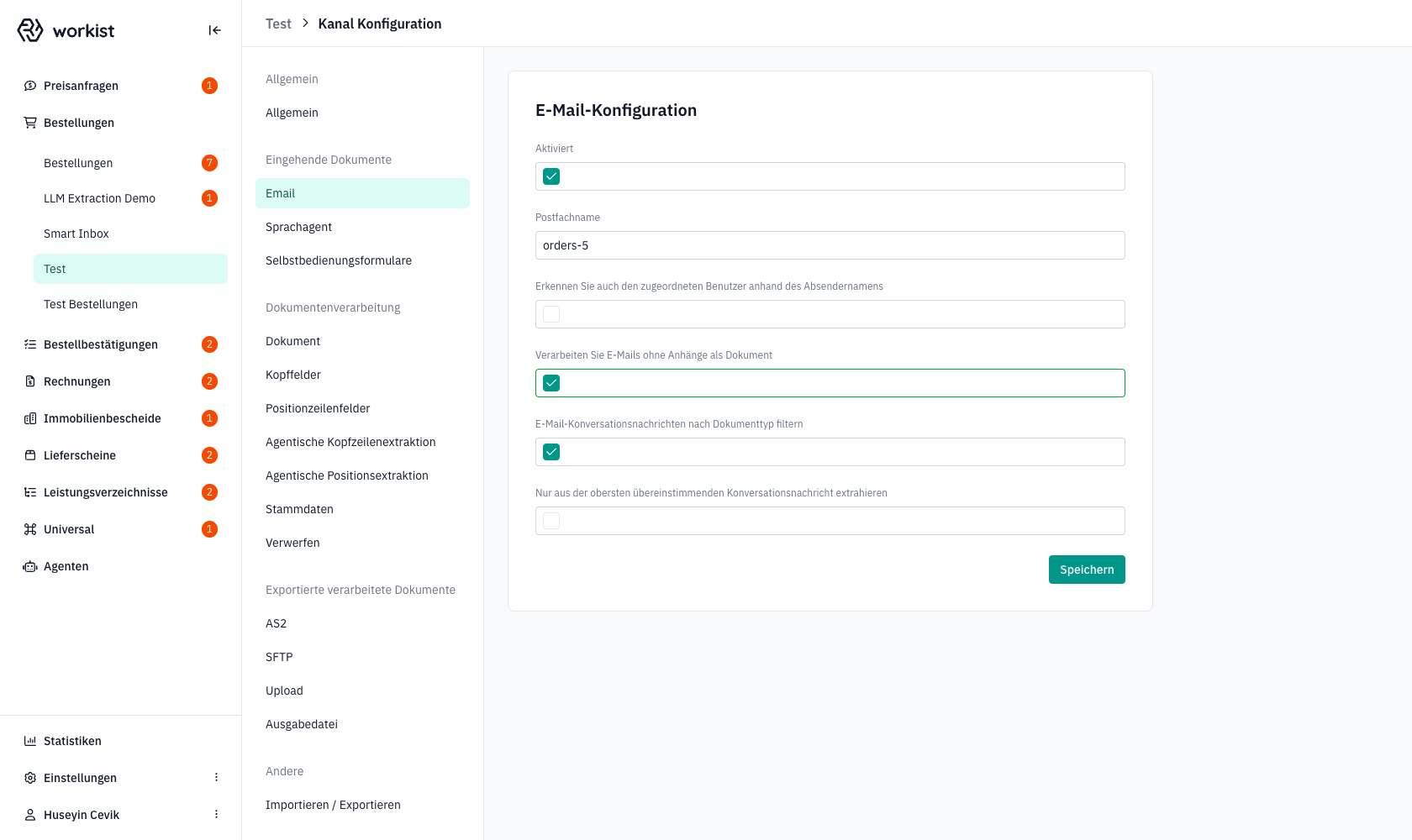Open the Smart Inbox channel
This screenshot has width=1412, height=840.
pyautogui.click(x=130, y=234)
